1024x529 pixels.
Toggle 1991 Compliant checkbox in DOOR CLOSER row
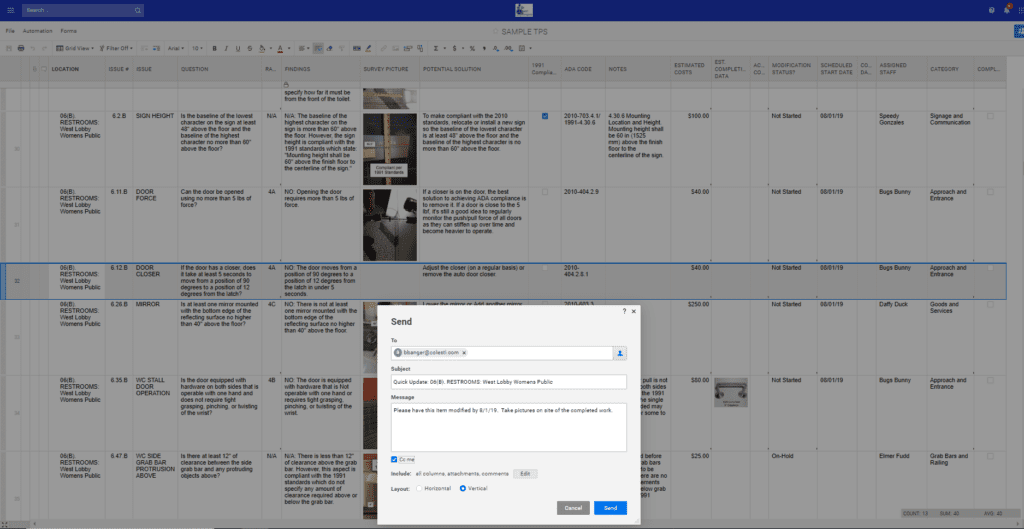545,268
